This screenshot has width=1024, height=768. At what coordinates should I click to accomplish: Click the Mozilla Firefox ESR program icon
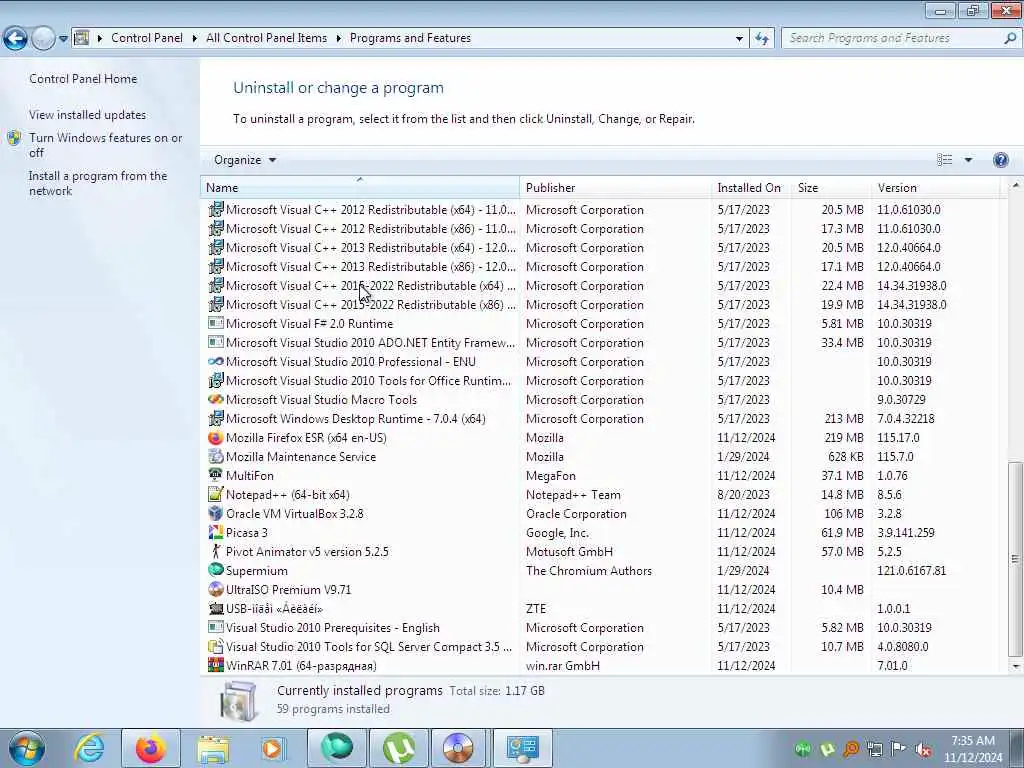coord(216,438)
